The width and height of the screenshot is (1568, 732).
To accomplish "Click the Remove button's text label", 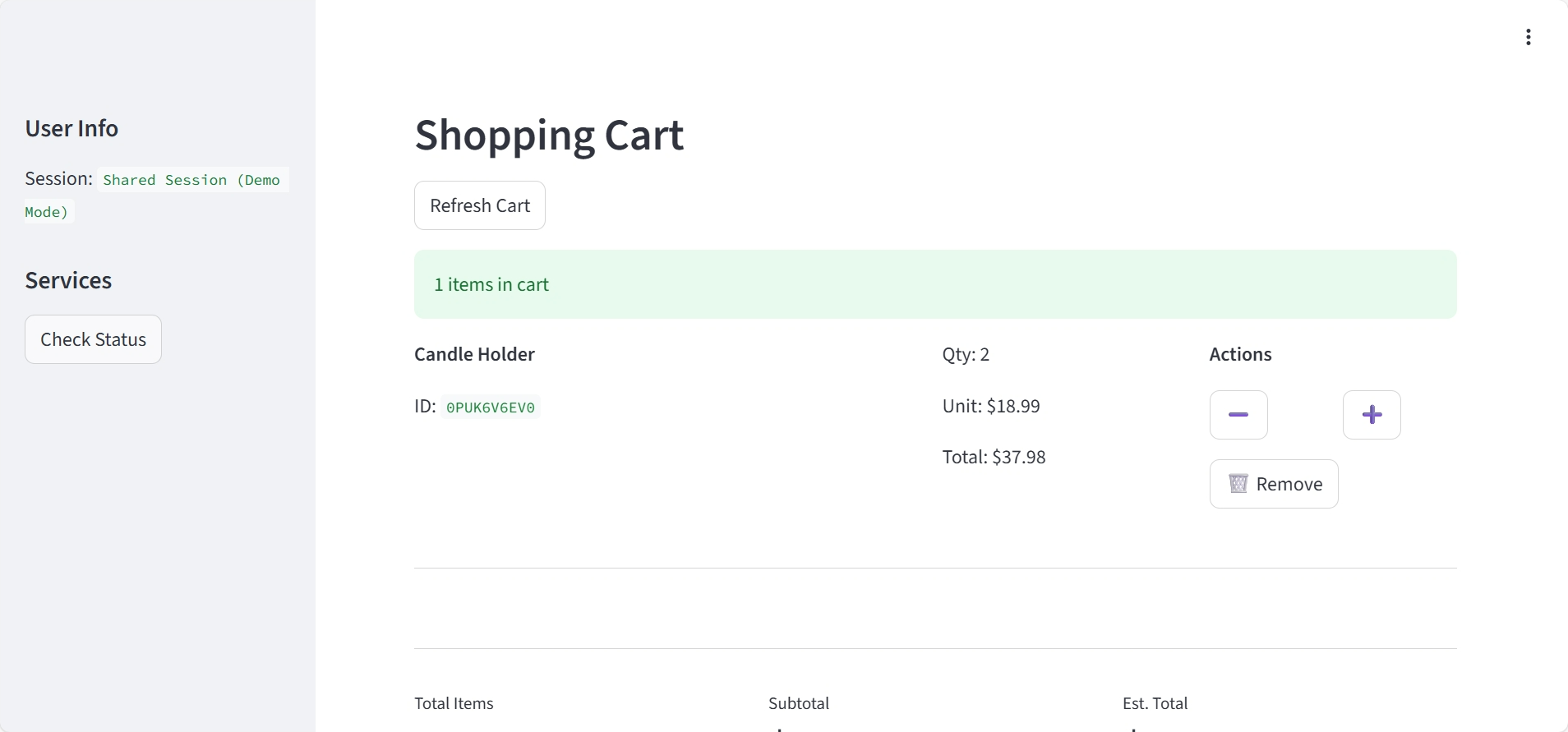I will tap(1289, 484).
